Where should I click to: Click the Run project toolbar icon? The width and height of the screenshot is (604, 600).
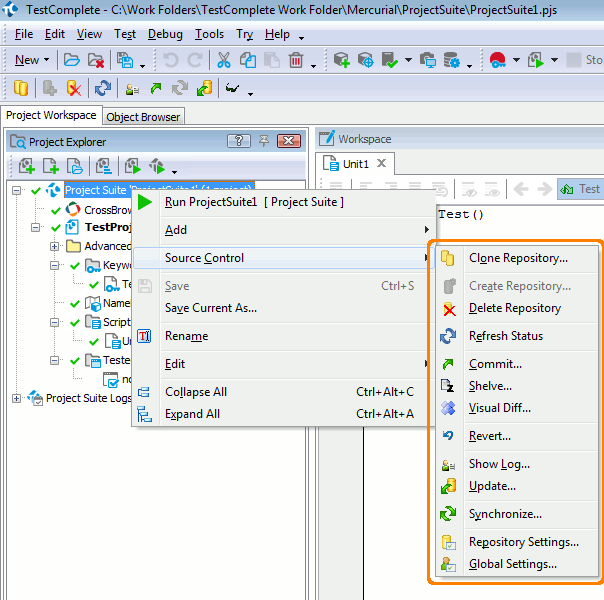click(x=536, y=60)
